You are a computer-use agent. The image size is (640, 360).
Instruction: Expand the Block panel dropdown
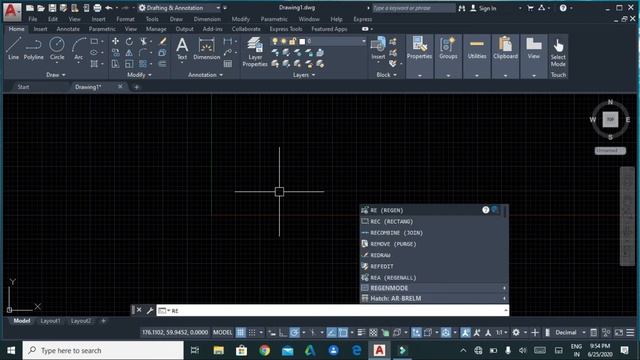[x=386, y=75]
